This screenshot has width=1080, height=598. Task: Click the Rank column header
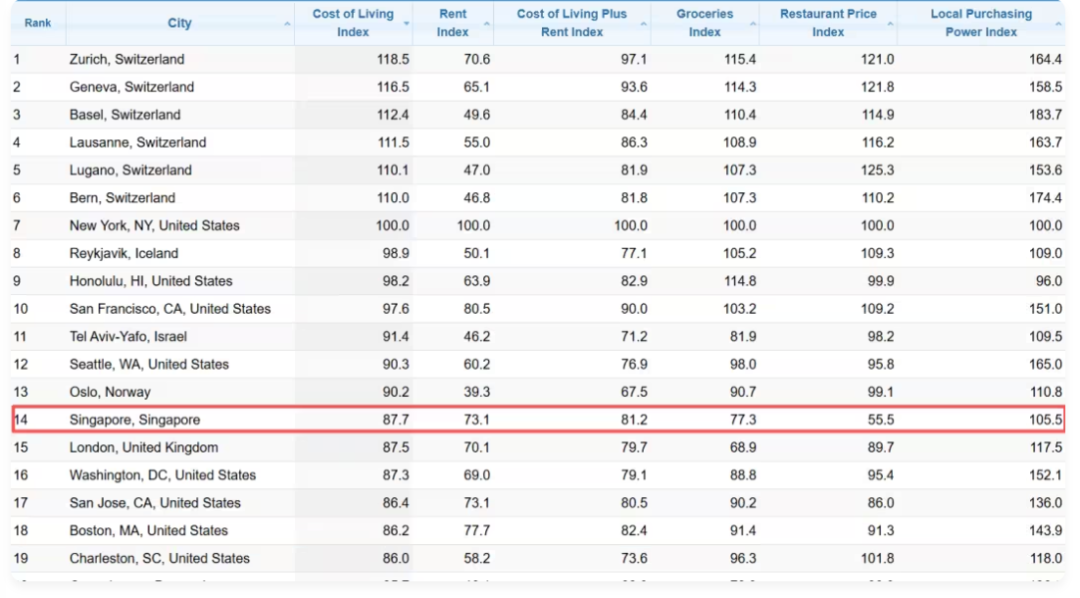click(38, 23)
